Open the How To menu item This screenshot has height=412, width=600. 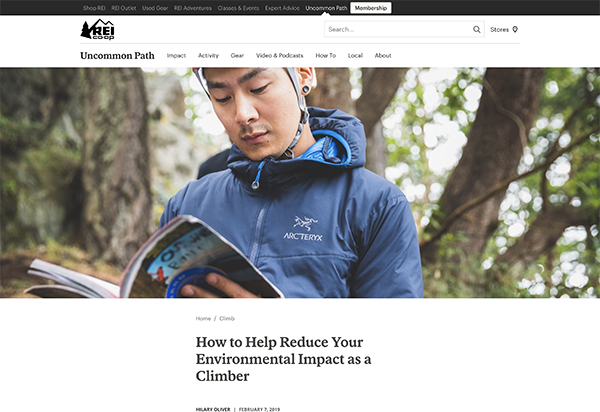[x=326, y=55]
